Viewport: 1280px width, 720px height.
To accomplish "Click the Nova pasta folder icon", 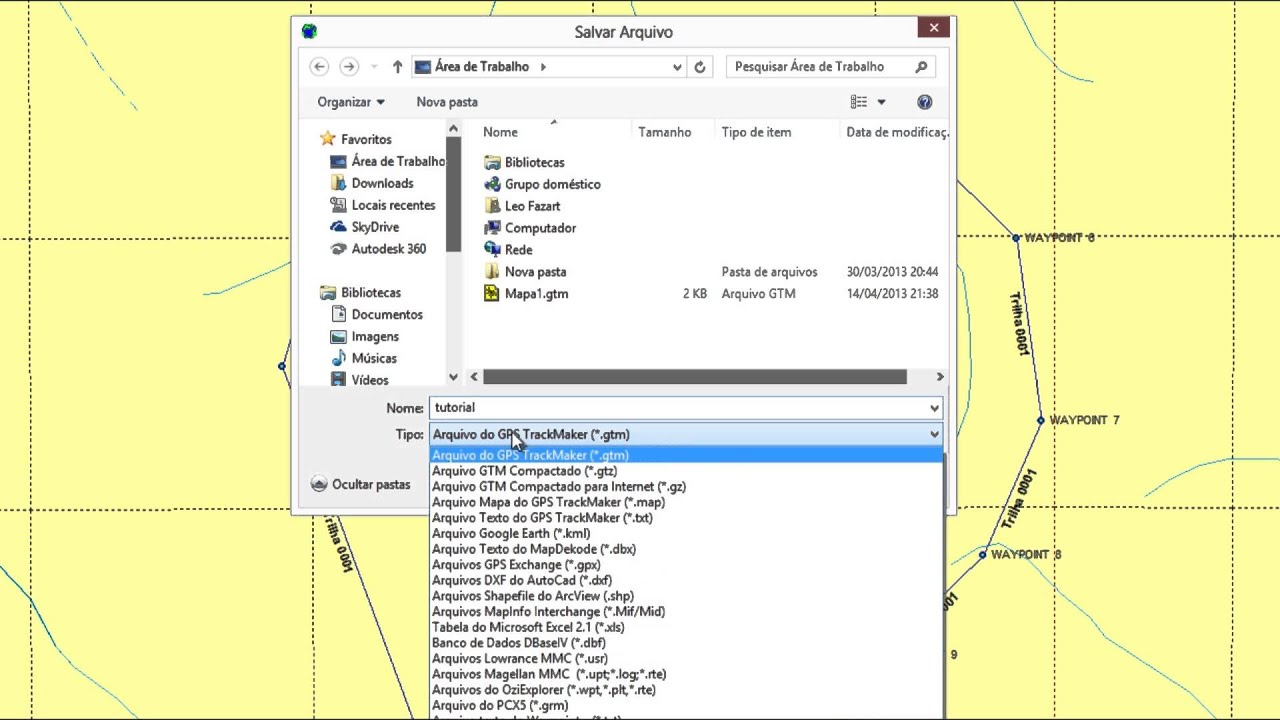I will click(492, 272).
